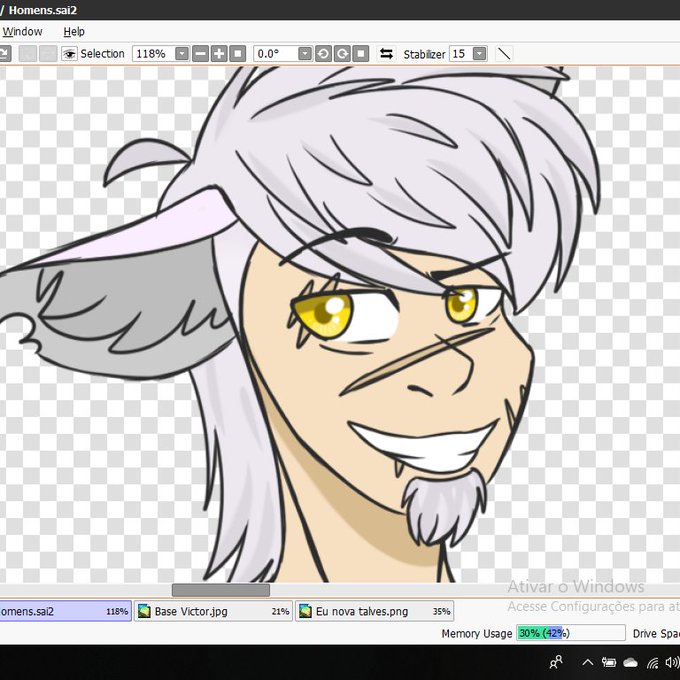Rotate the view counterclockwise

[x=323, y=54]
